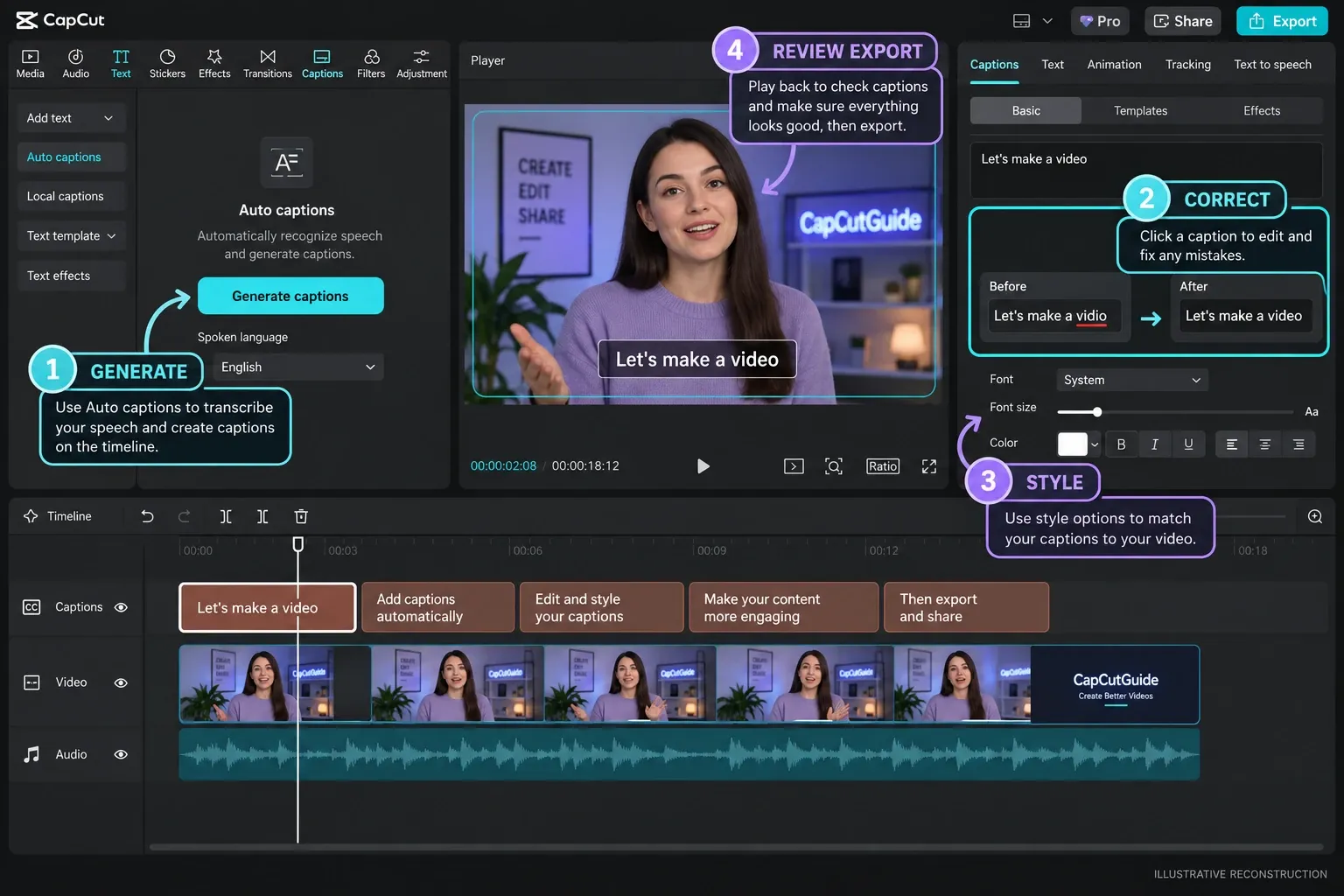Click the white caption color swatch
The height and width of the screenshot is (896, 1344).
pos(1072,444)
